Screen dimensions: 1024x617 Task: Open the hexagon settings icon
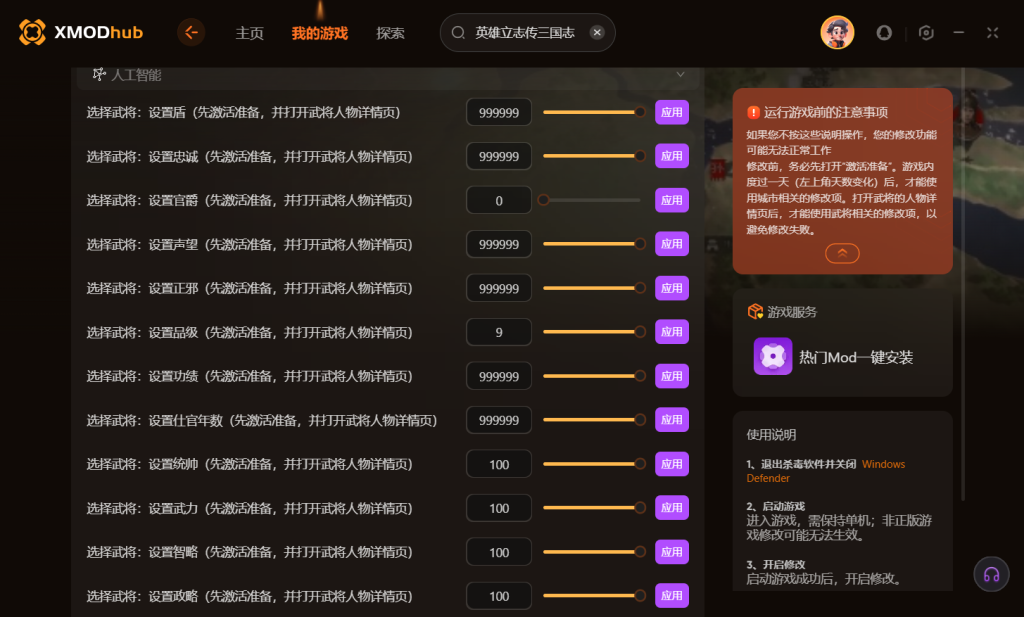coord(926,33)
